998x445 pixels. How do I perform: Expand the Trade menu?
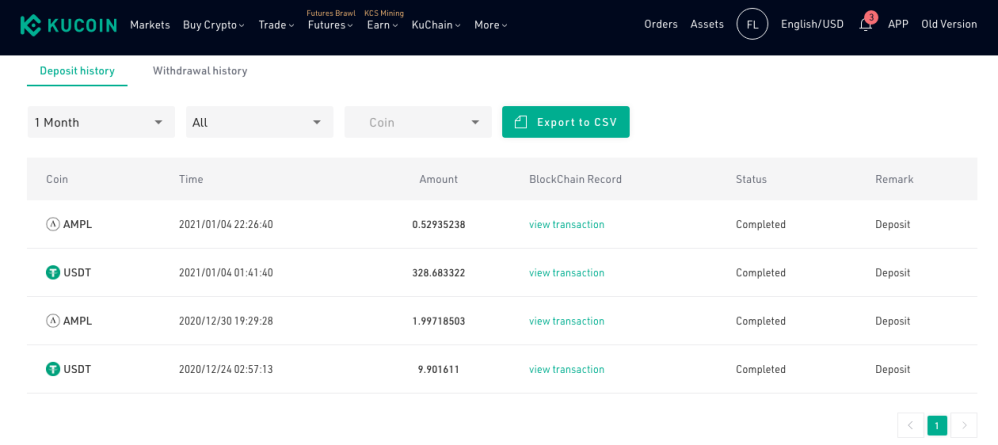[276, 25]
